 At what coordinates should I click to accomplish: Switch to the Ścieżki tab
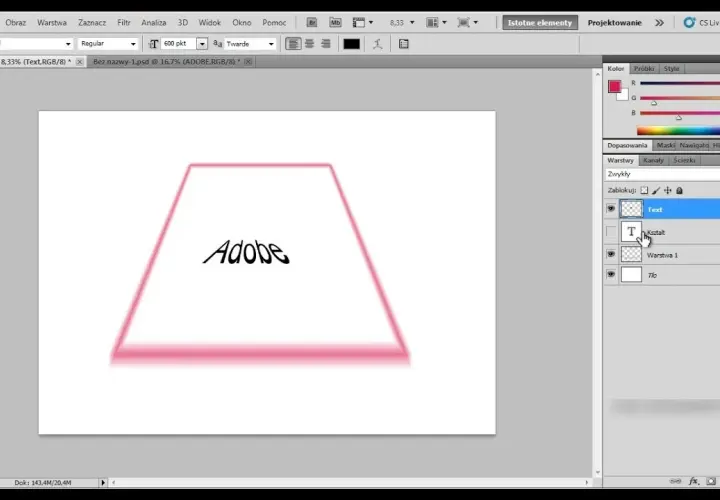tap(684, 160)
